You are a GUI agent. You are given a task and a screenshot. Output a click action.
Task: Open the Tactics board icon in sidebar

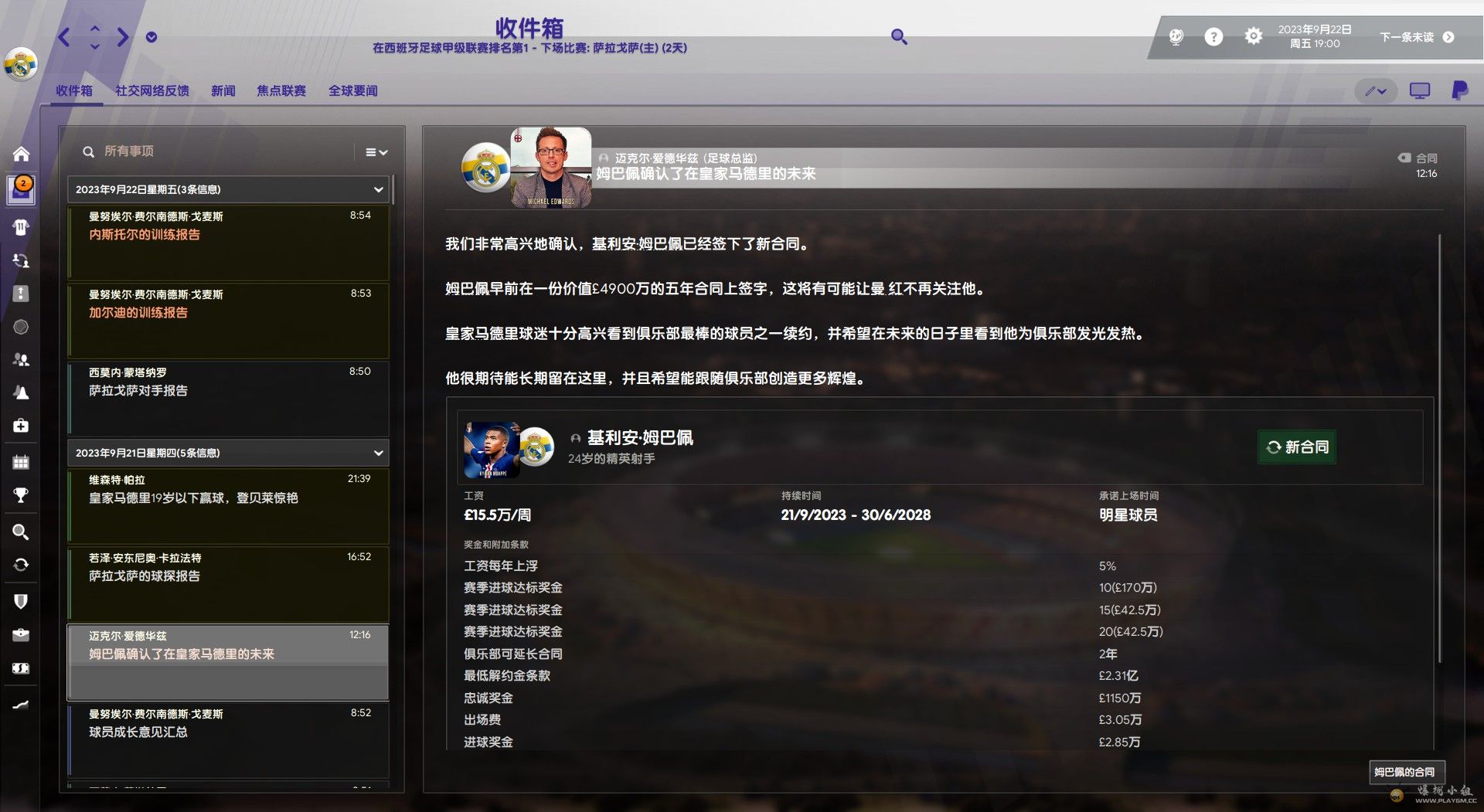coord(21,294)
